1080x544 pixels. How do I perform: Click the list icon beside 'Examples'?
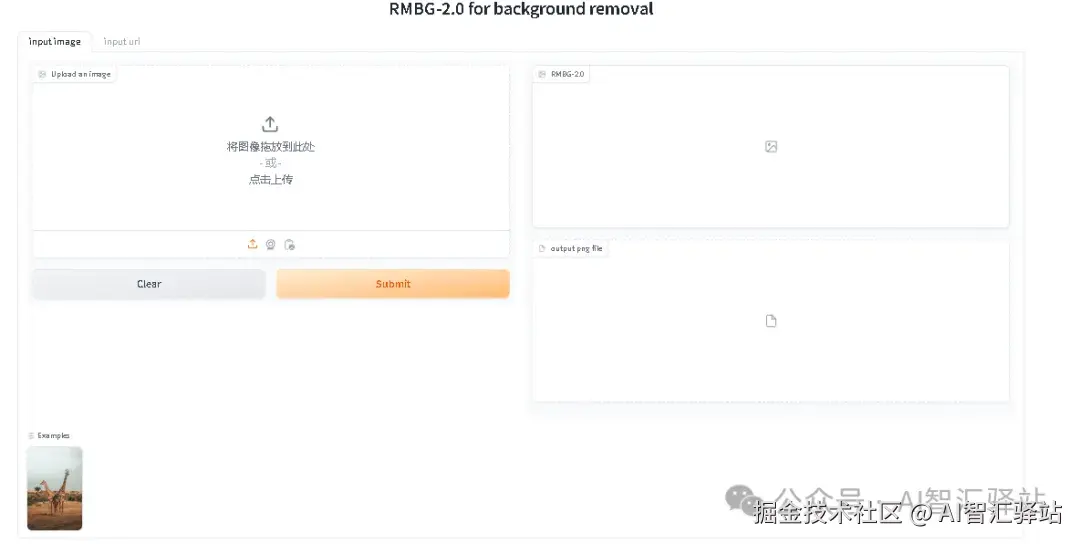pos(31,436)
